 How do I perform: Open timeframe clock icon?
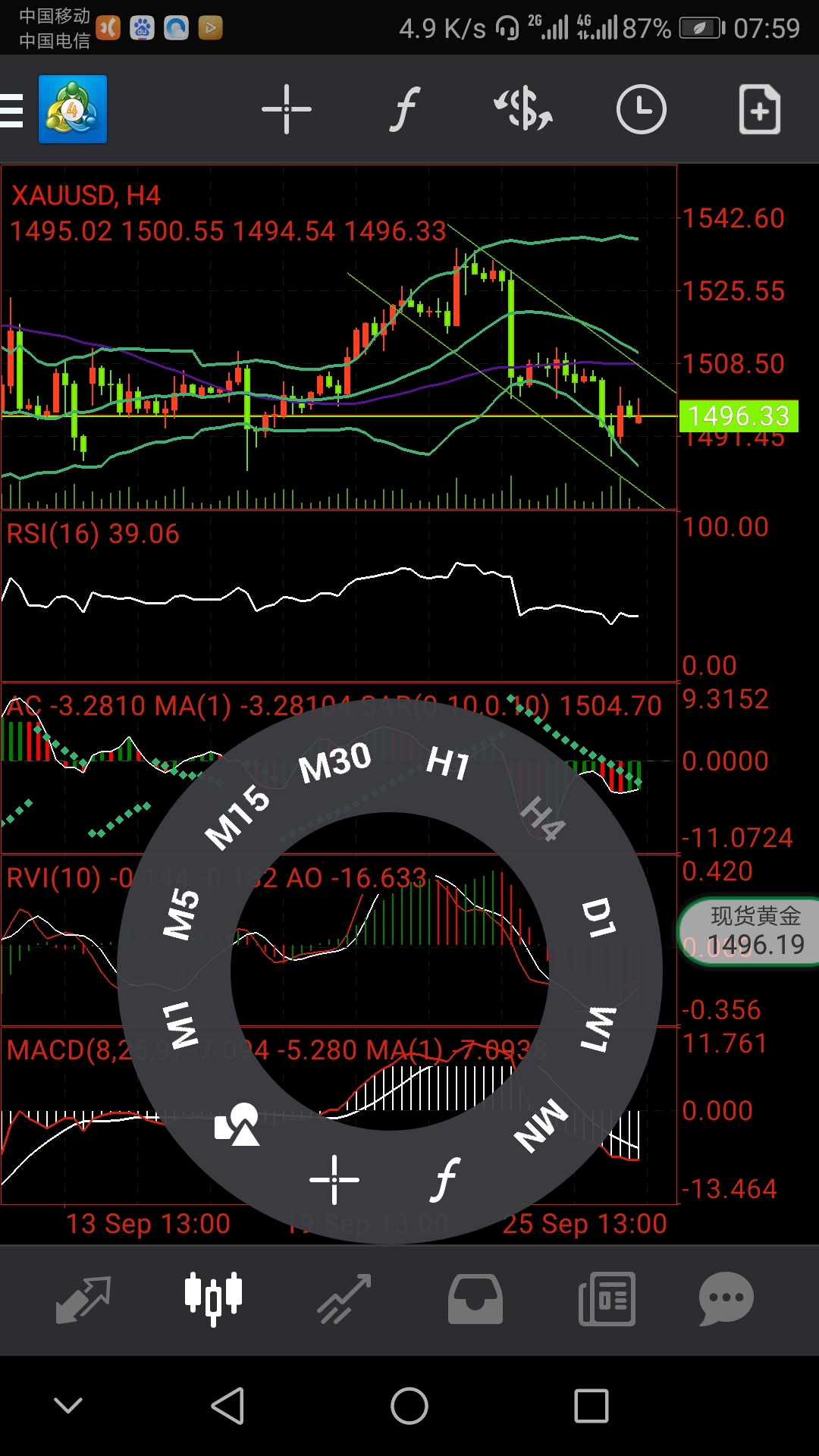pyautogui.click(x=641, y=109)
